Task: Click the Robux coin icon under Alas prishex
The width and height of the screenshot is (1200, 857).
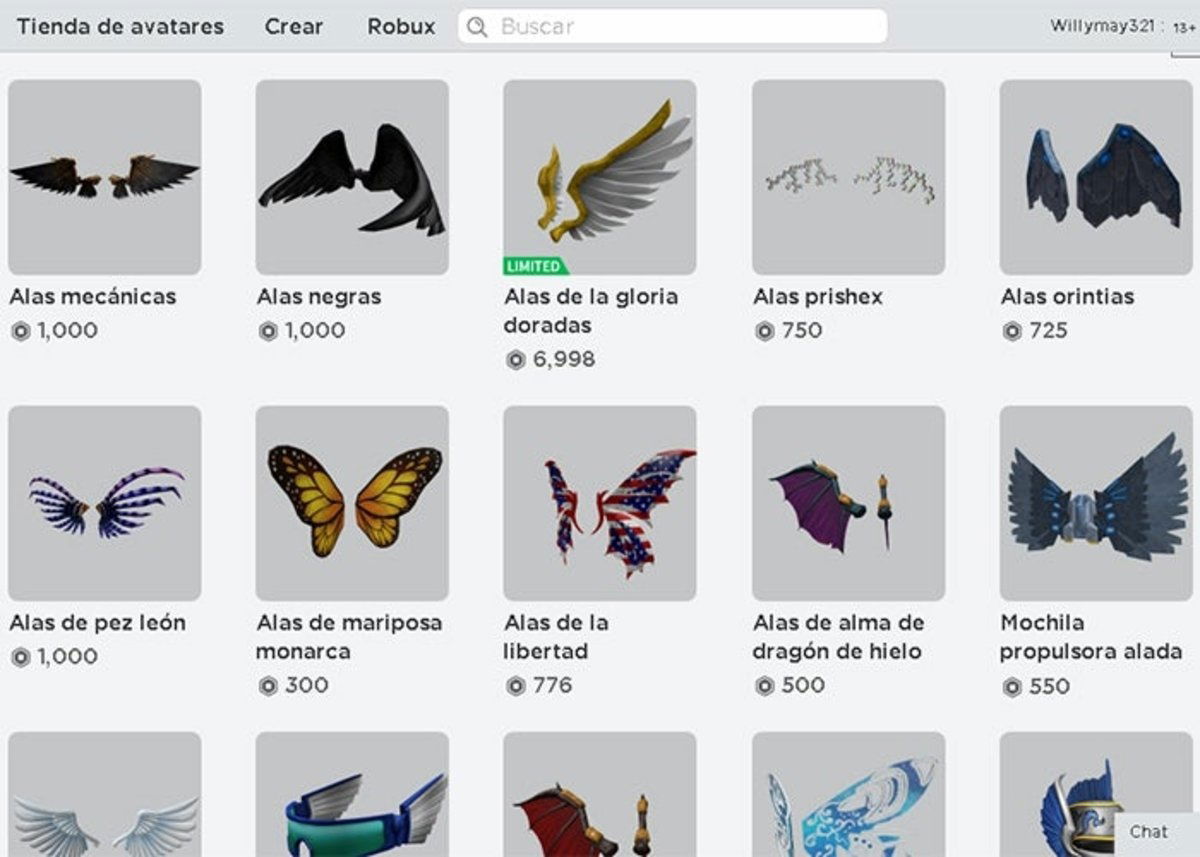Action: click(763, 330)
